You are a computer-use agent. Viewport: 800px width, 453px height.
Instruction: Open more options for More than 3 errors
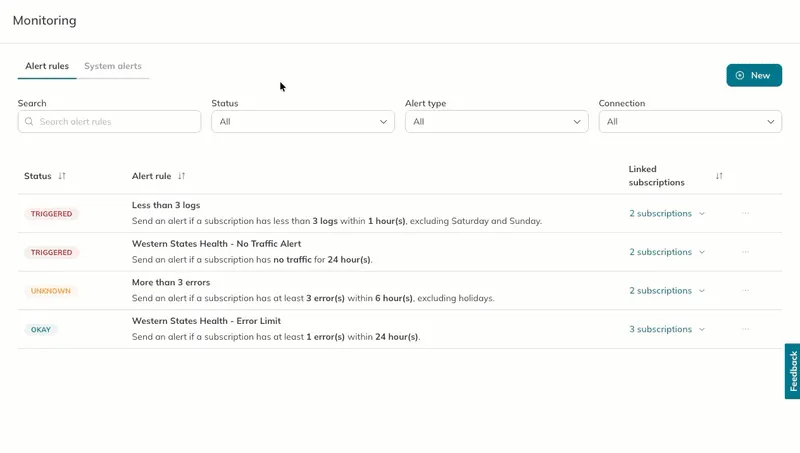745,290
